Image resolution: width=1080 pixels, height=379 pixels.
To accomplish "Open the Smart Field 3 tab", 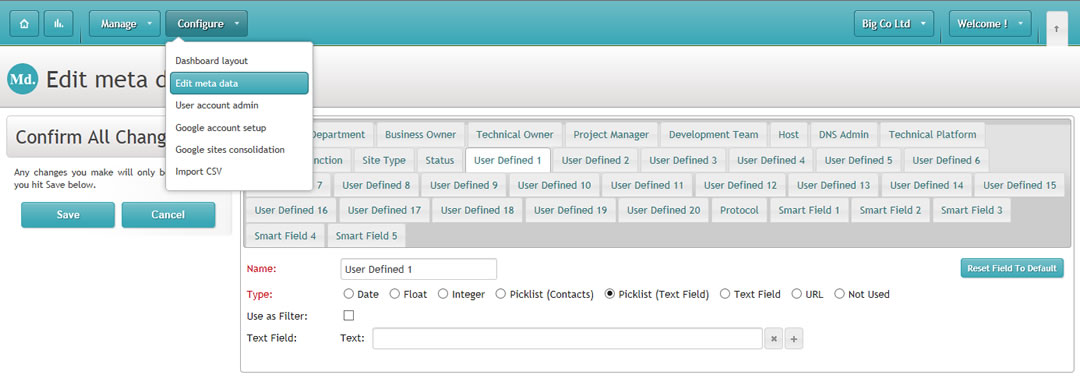I will pyautogui.click(x=971, y=210).
